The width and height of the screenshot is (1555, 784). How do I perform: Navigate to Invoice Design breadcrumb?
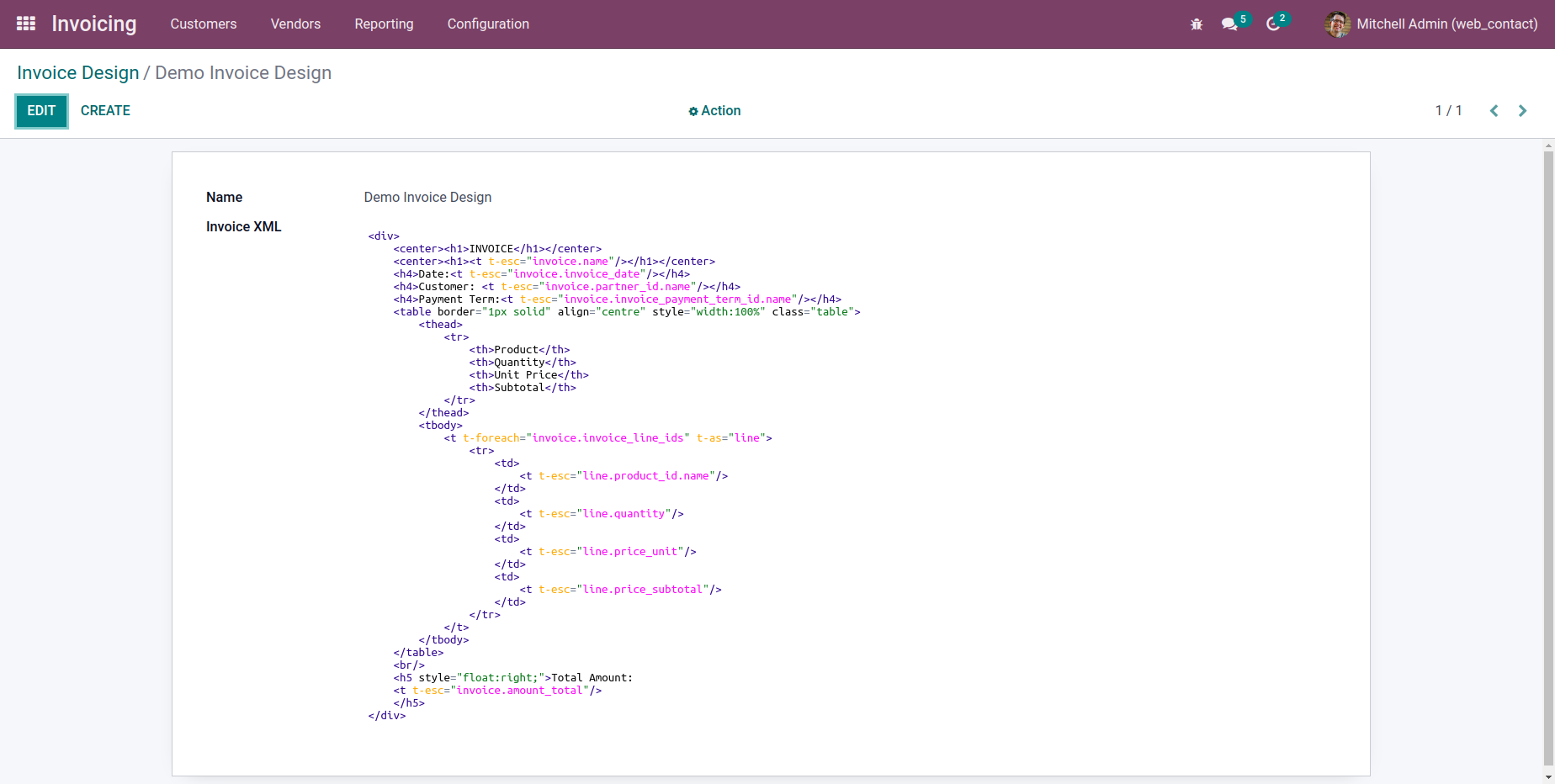tap(77, 73)
